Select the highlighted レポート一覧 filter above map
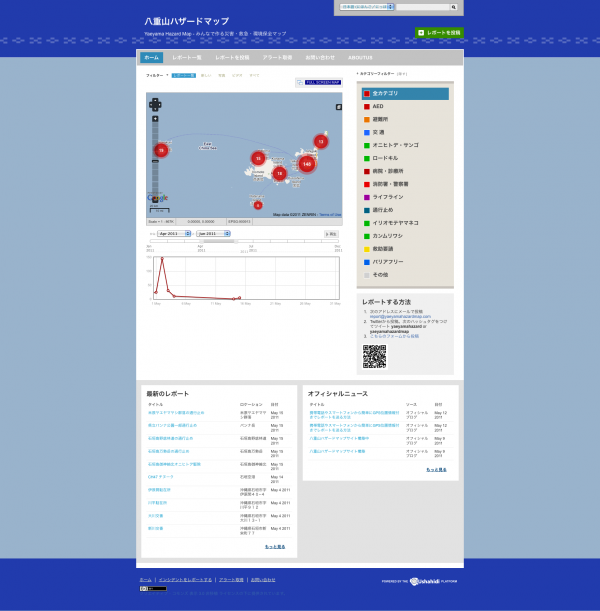The height and width of the screenshot is (611, 600). coord(184,76)
